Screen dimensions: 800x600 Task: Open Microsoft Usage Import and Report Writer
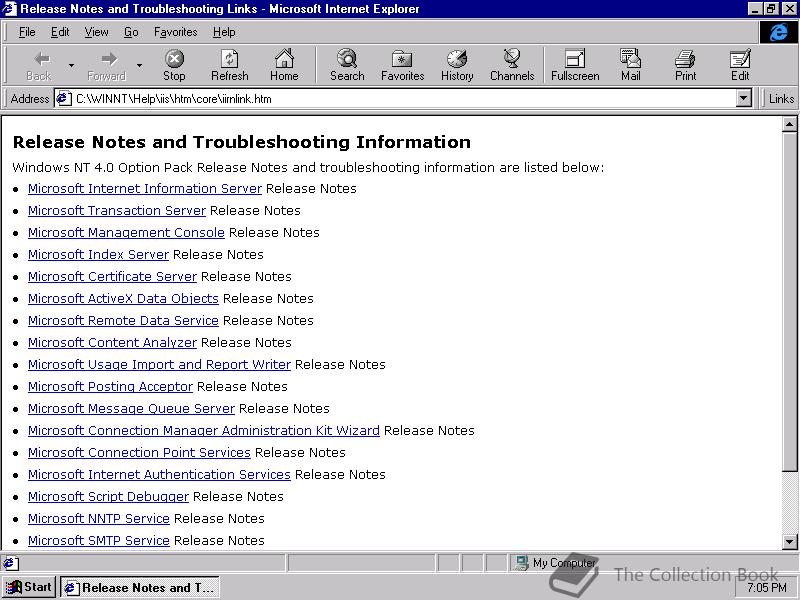coord(159,364)
